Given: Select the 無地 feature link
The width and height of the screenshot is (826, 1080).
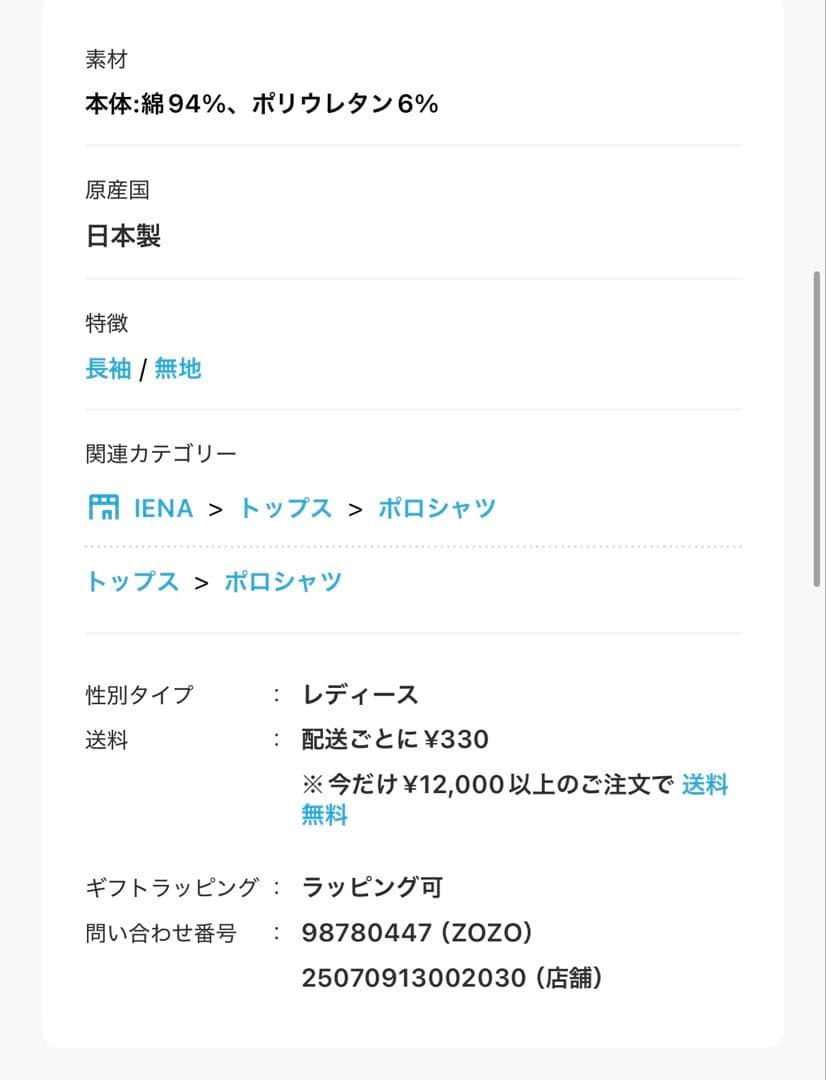Looking at the screenshot, I should 177,369.
